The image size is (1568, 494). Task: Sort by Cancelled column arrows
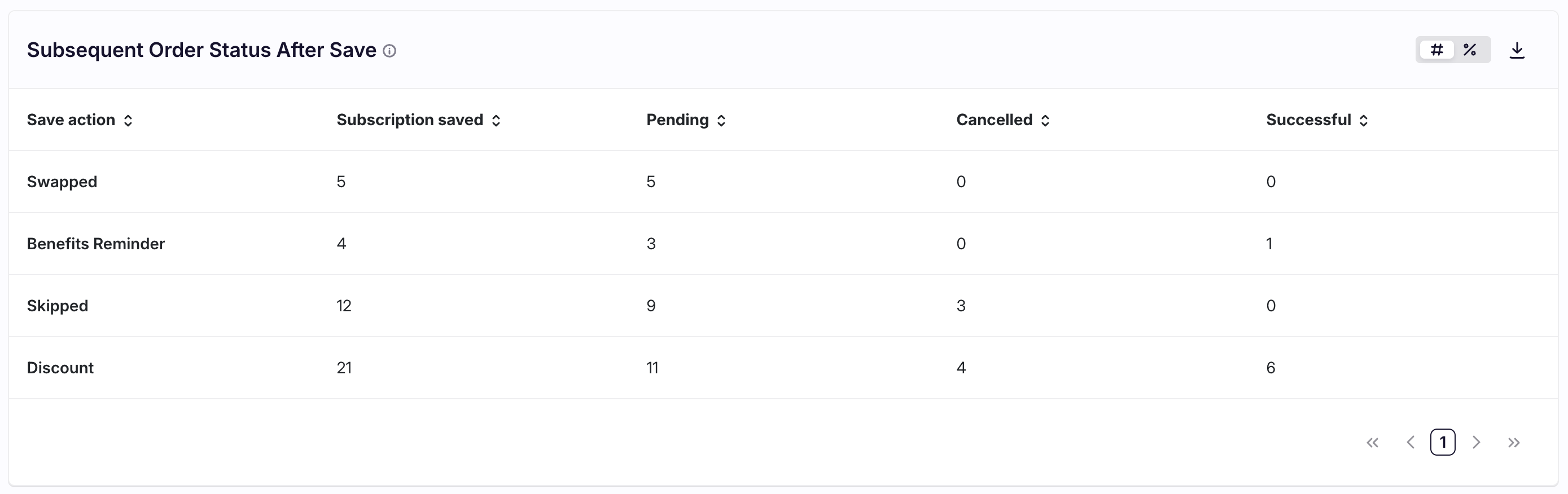point(1045,121)
